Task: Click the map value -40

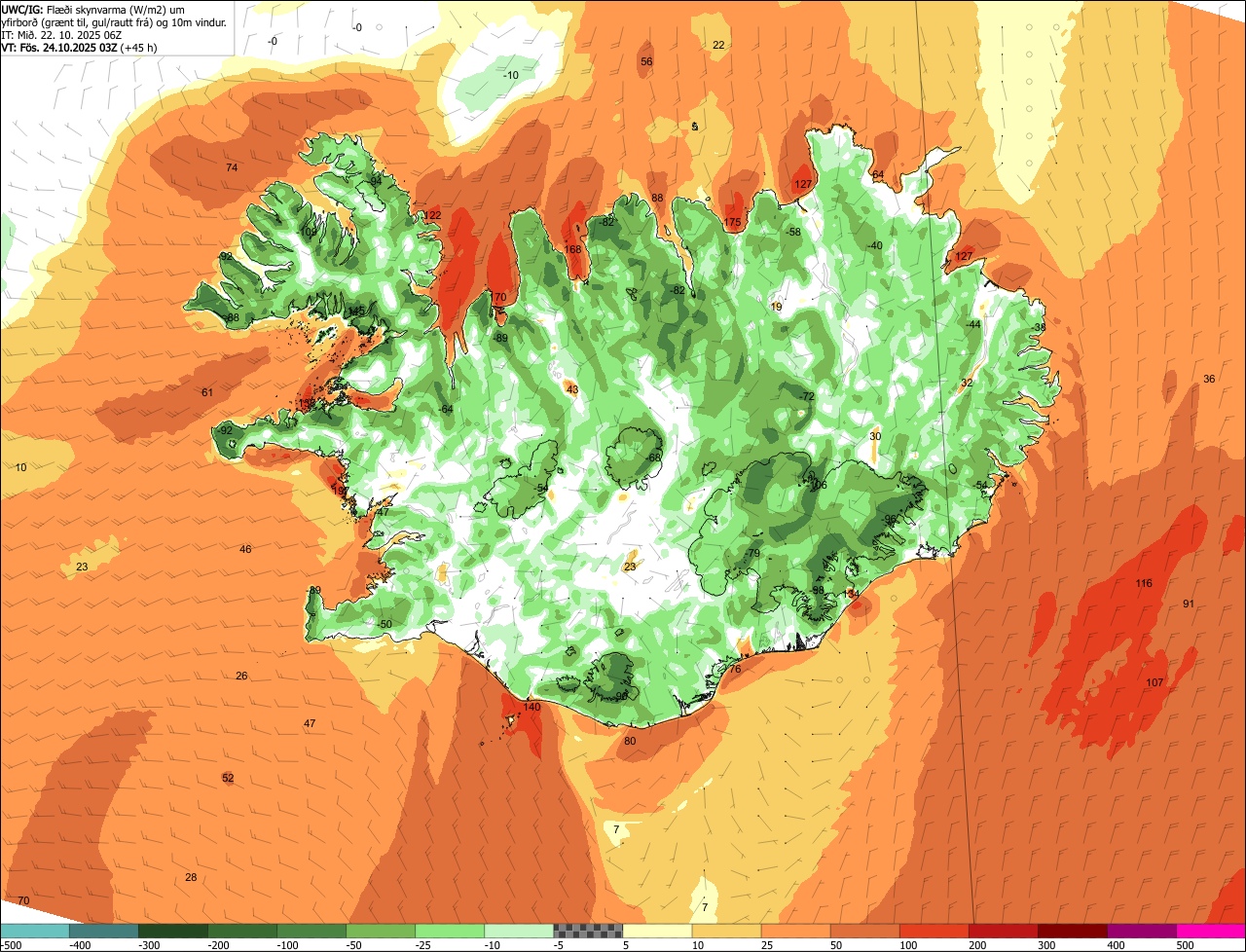Action: tap(875, 245)
